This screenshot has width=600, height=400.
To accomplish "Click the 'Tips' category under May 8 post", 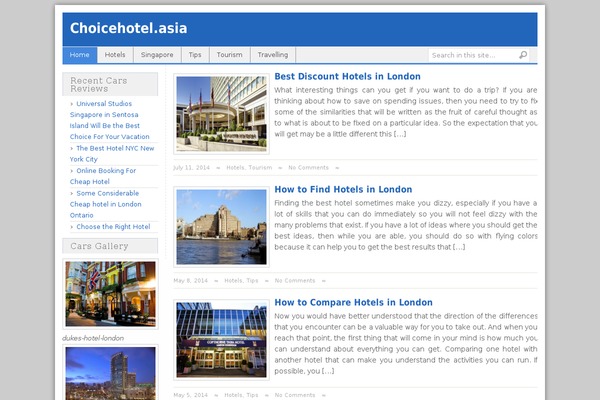I will click(x=252, y=281).
